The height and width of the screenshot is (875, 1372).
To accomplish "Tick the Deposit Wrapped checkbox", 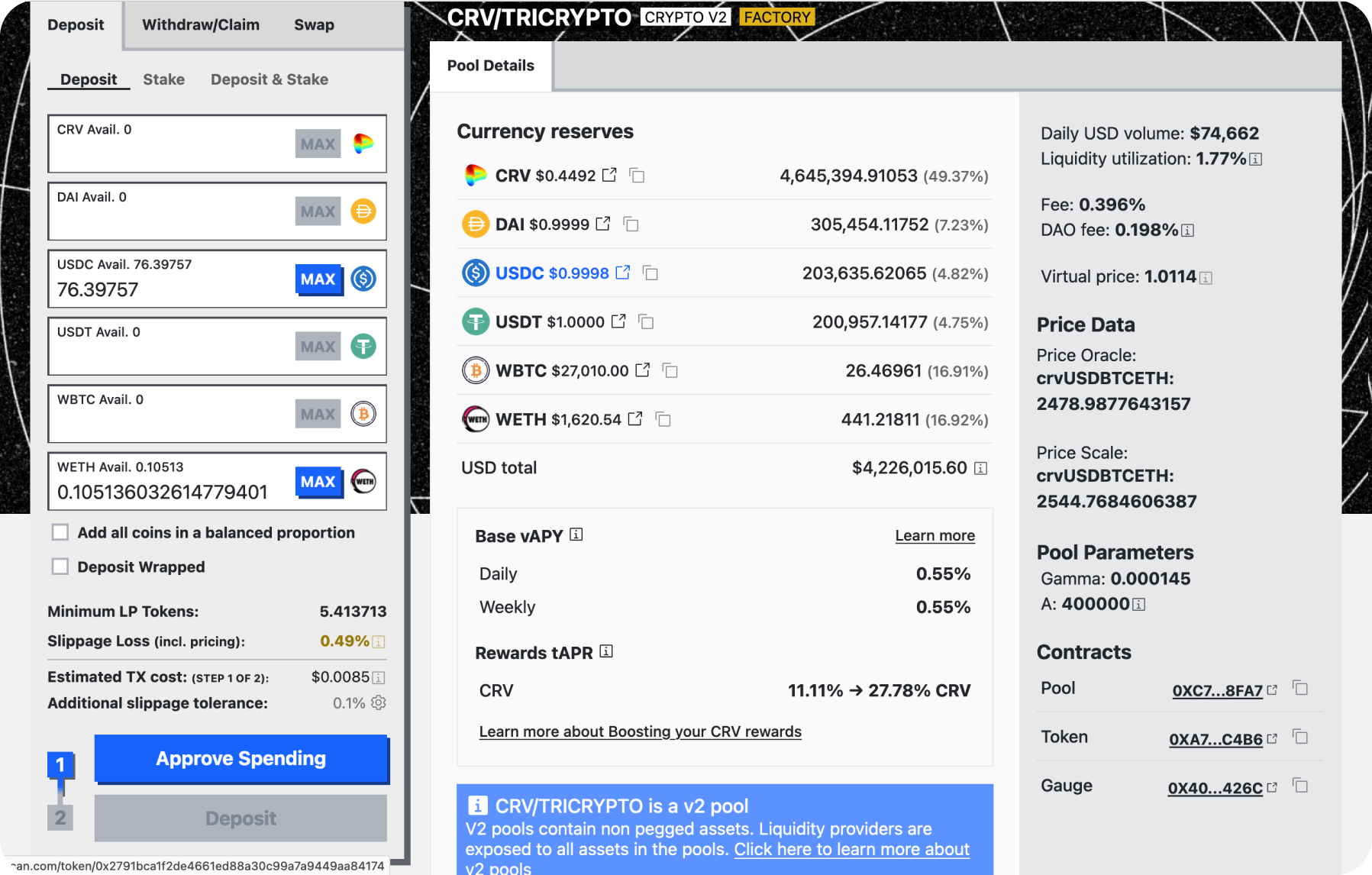I will click(x=60, y=567).
